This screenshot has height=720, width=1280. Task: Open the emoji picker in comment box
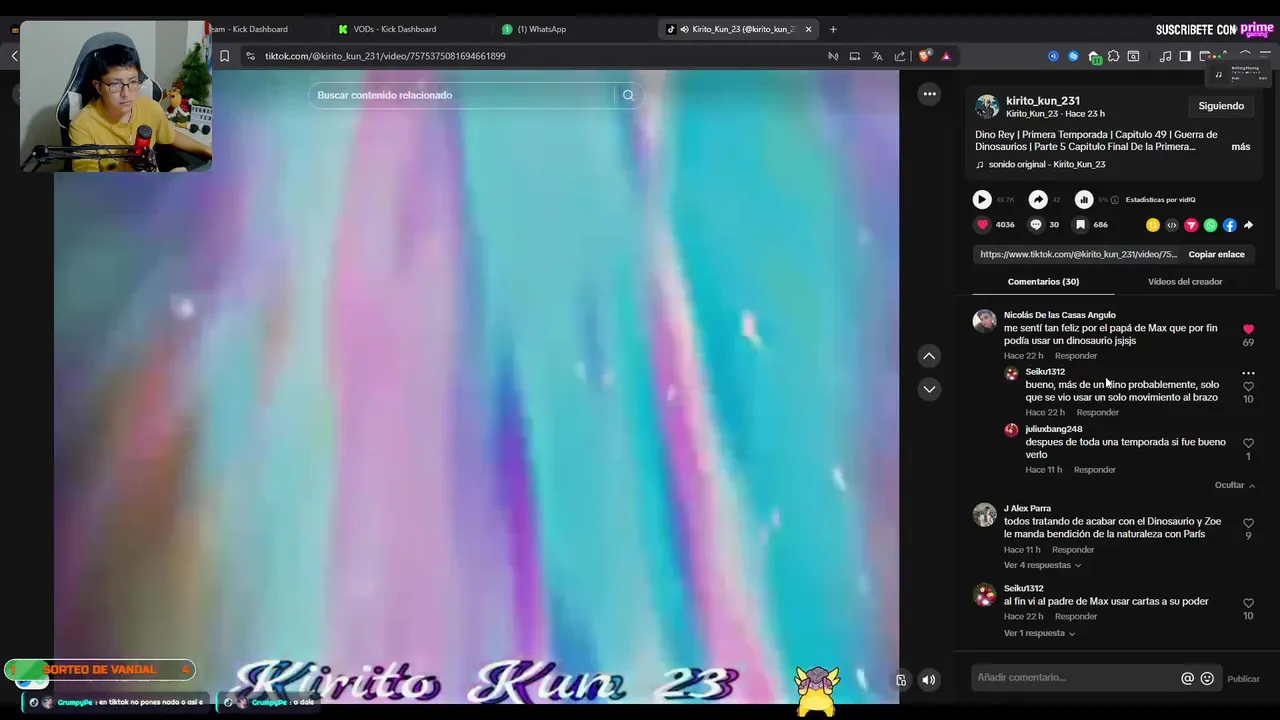pos(1207,678)
